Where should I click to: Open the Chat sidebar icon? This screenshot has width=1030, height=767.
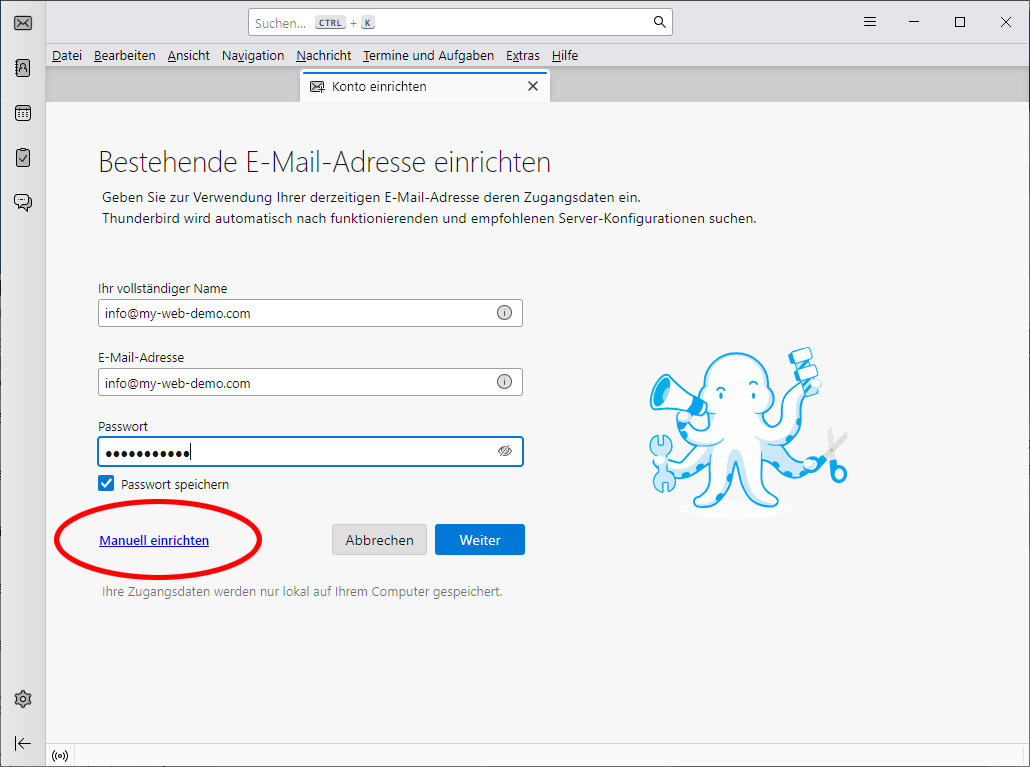pos(23,202)
